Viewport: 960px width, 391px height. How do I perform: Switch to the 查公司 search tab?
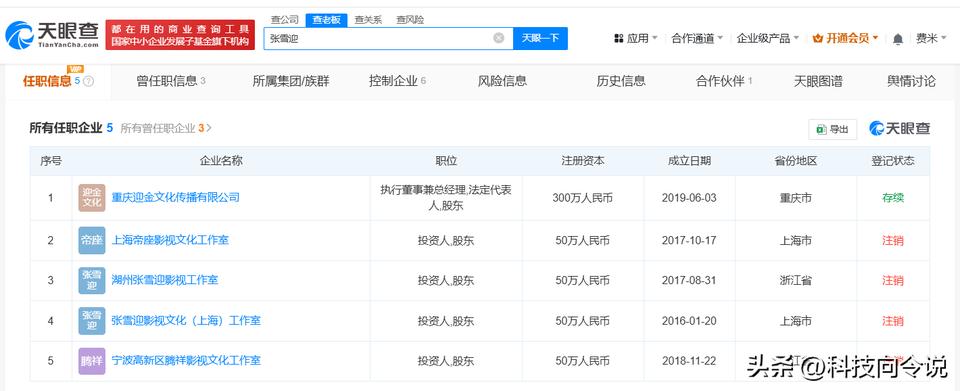(285, 20)
